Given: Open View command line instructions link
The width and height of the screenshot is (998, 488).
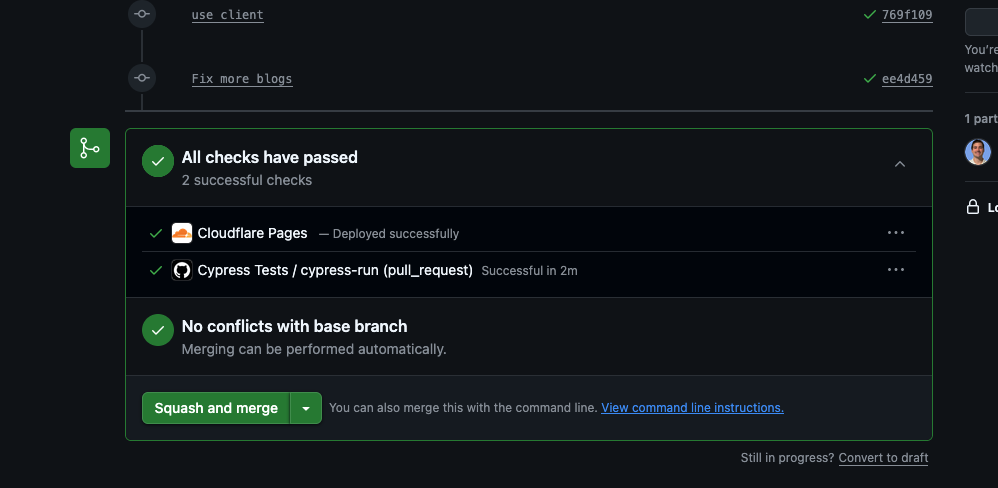Looking at the screenshot, I should (692, 408).
